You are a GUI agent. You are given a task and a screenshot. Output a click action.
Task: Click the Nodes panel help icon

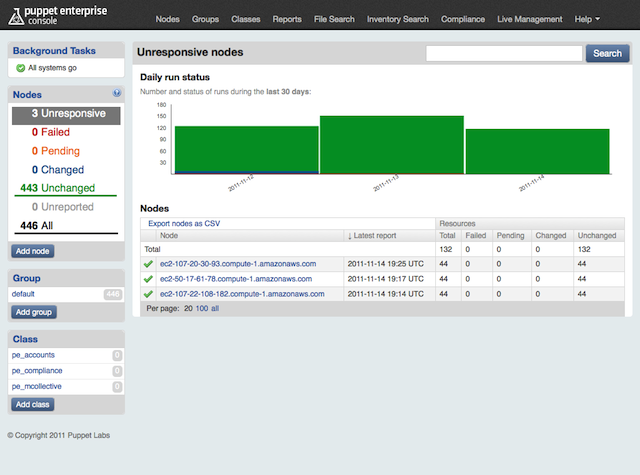point(117,93)
